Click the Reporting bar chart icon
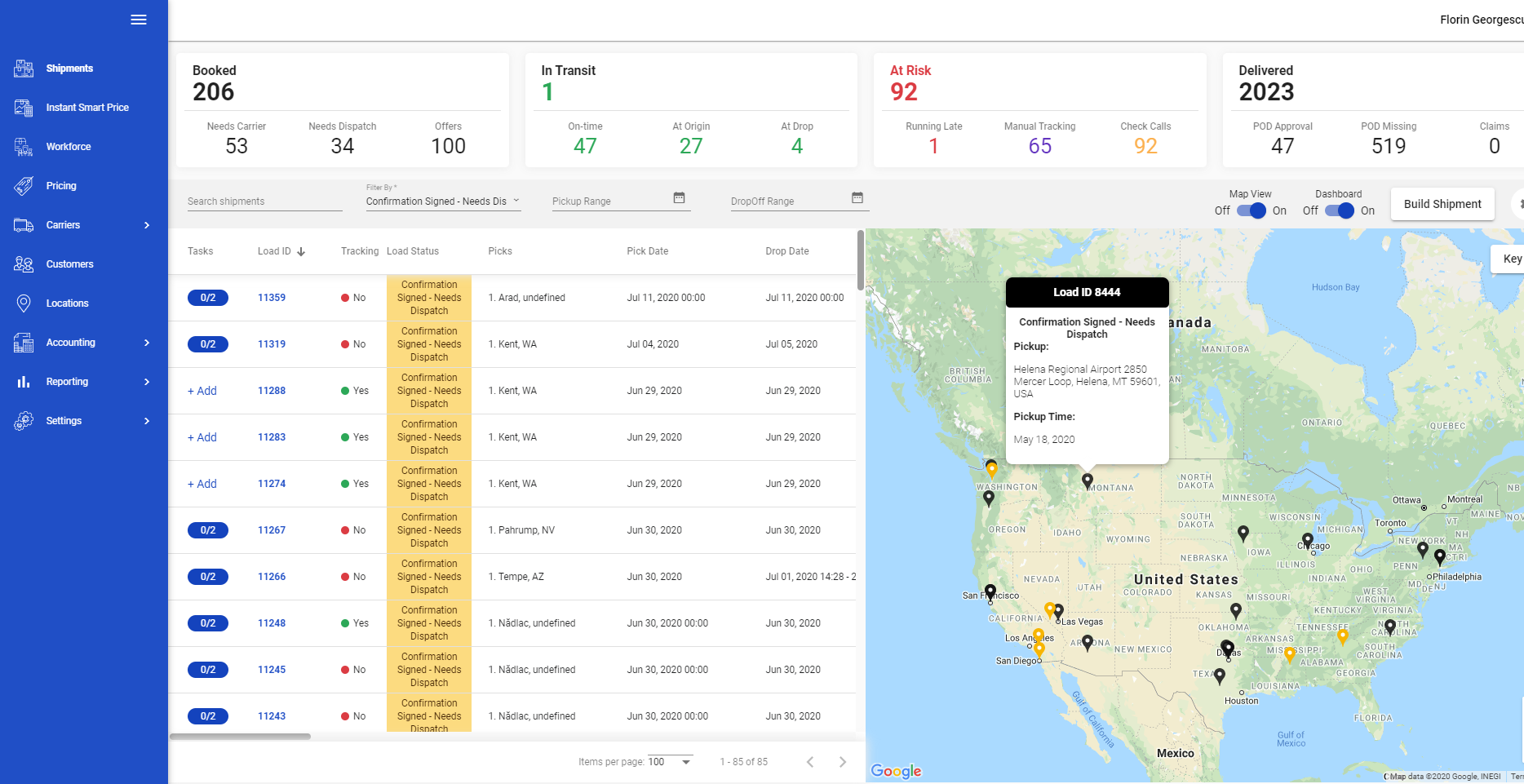Viewport: 1524px width, 784px height. [24, 382]
